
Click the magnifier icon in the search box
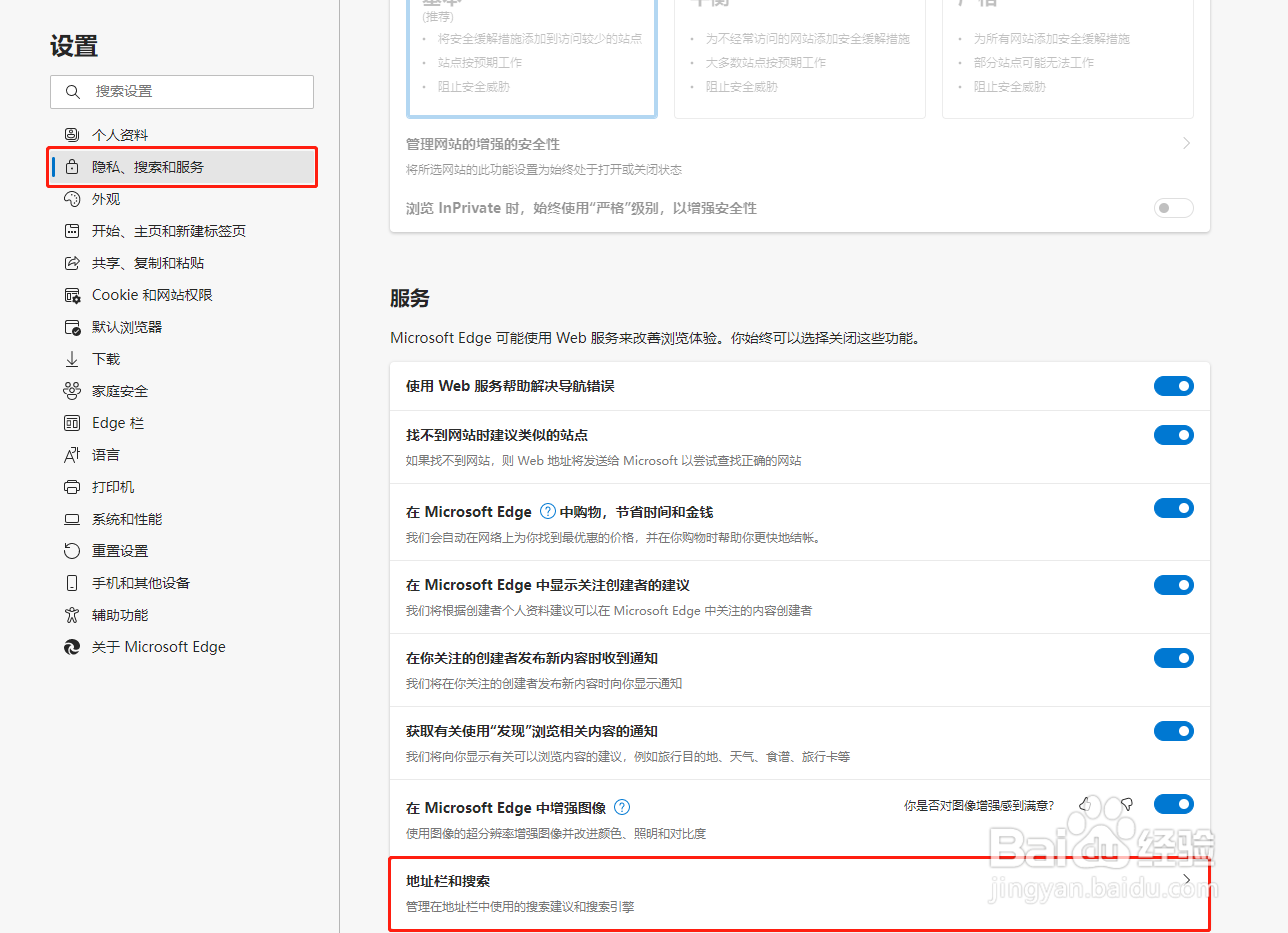click(72, 92)
